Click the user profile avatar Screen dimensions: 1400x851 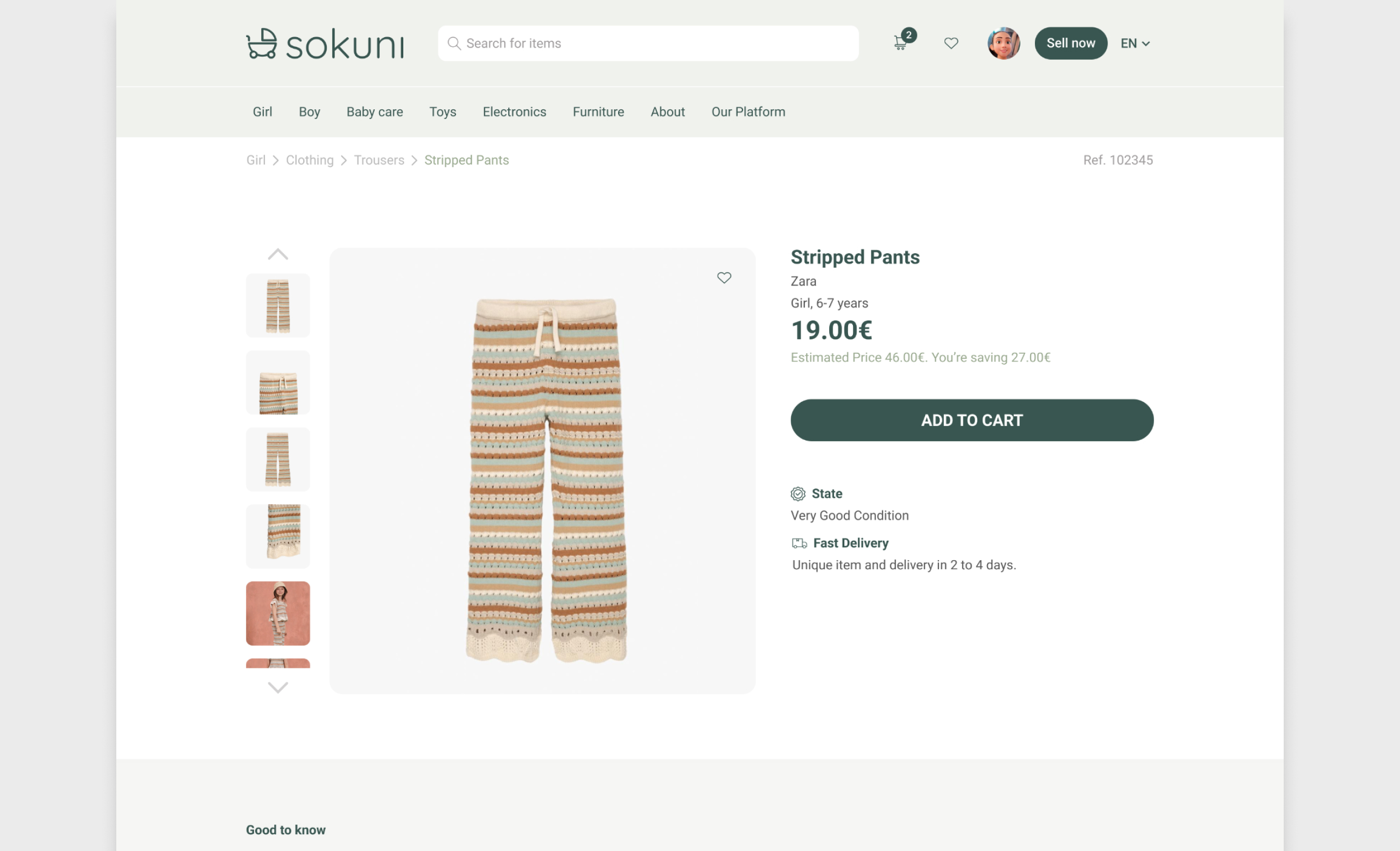(1003, 43)
